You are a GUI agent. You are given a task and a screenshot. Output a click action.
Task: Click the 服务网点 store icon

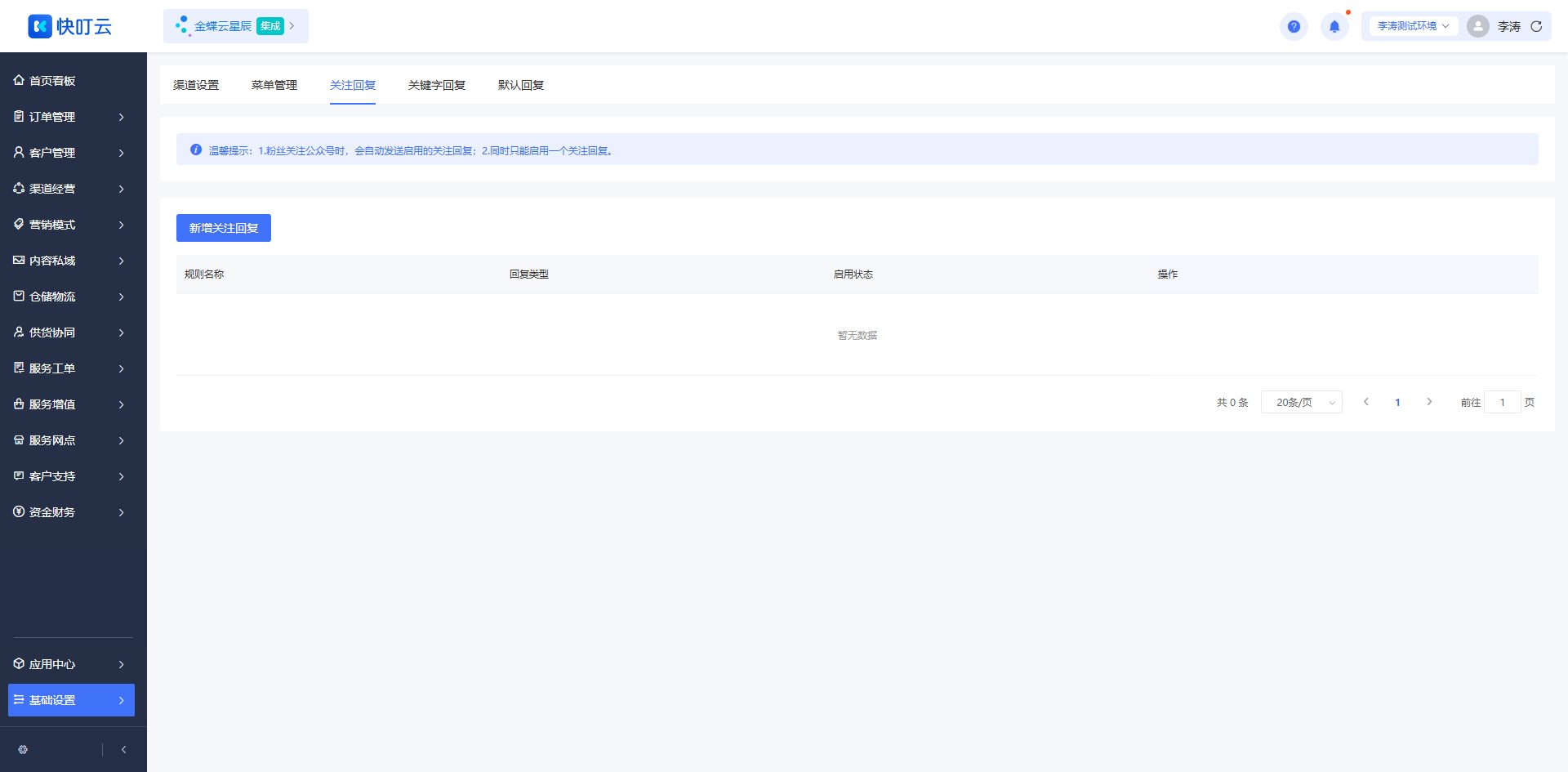pos(19,440)
